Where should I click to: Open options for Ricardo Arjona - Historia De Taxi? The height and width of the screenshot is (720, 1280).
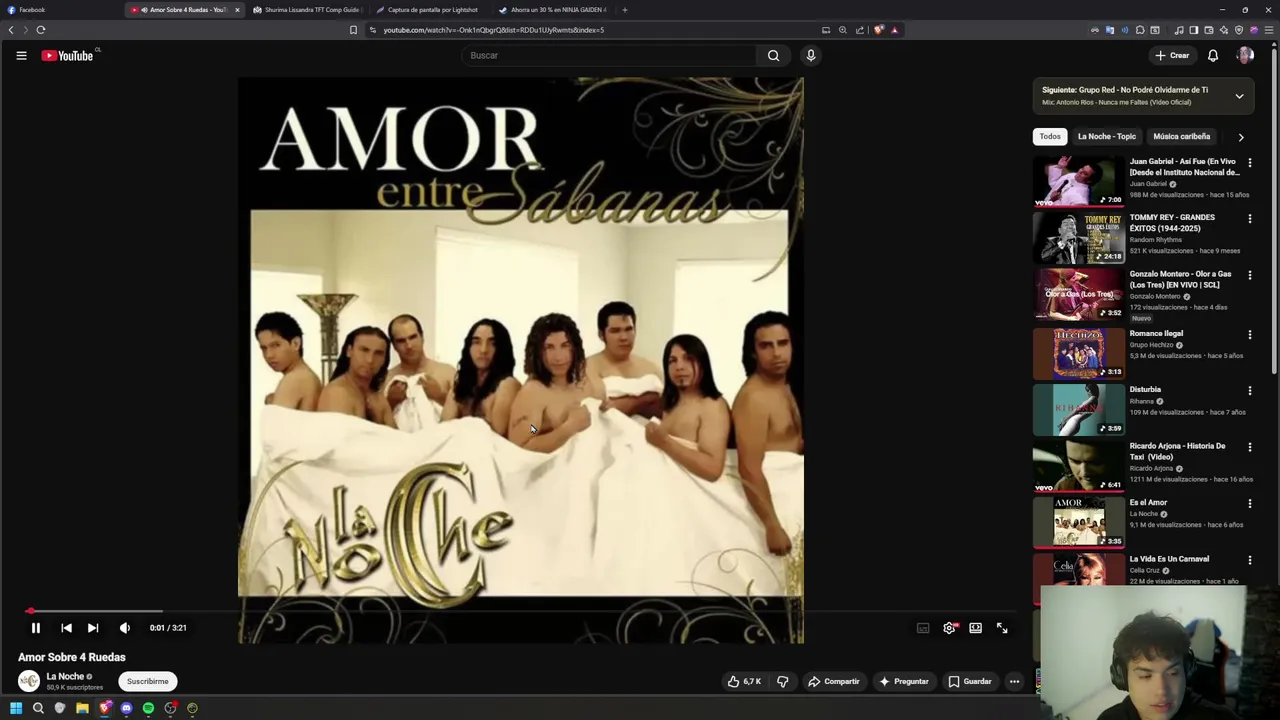pos(1249,447)
